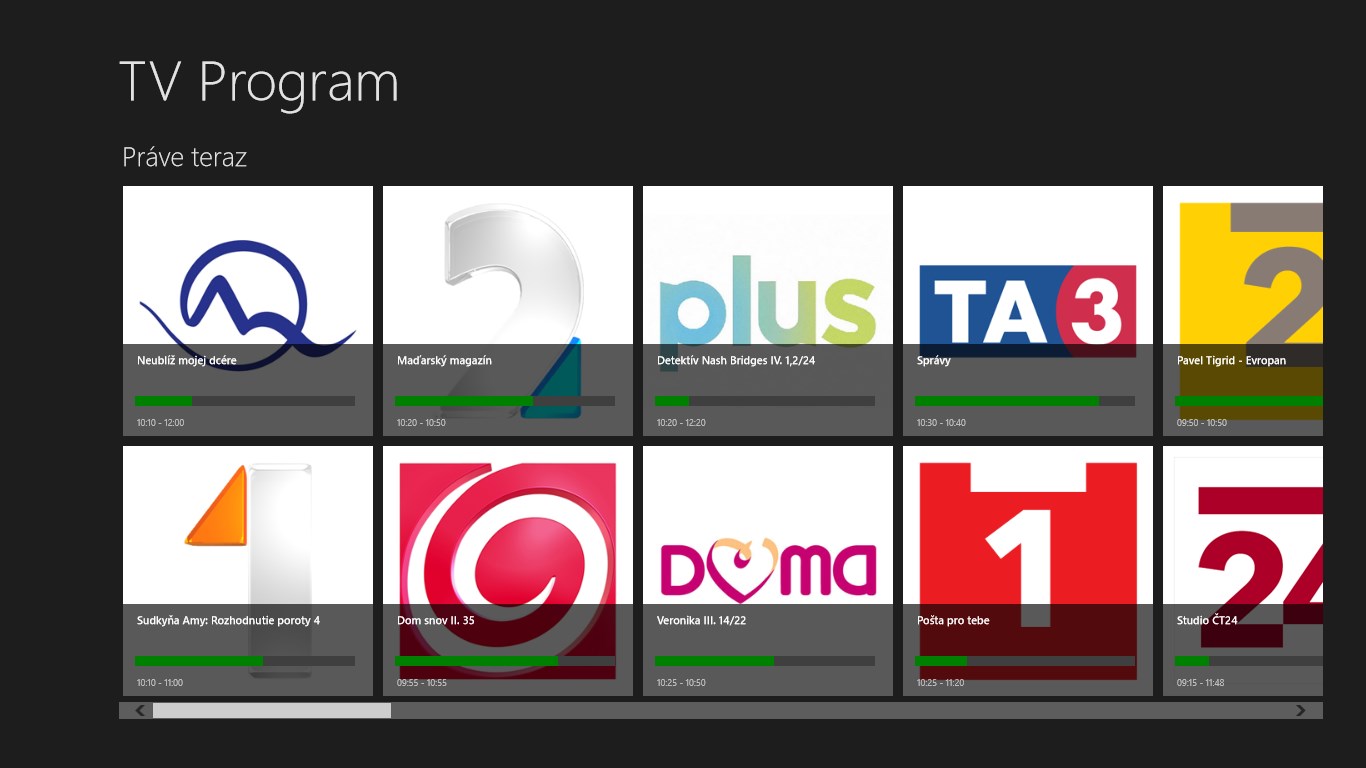Click the horizontal scrollbar thumb

coord(271,711)
